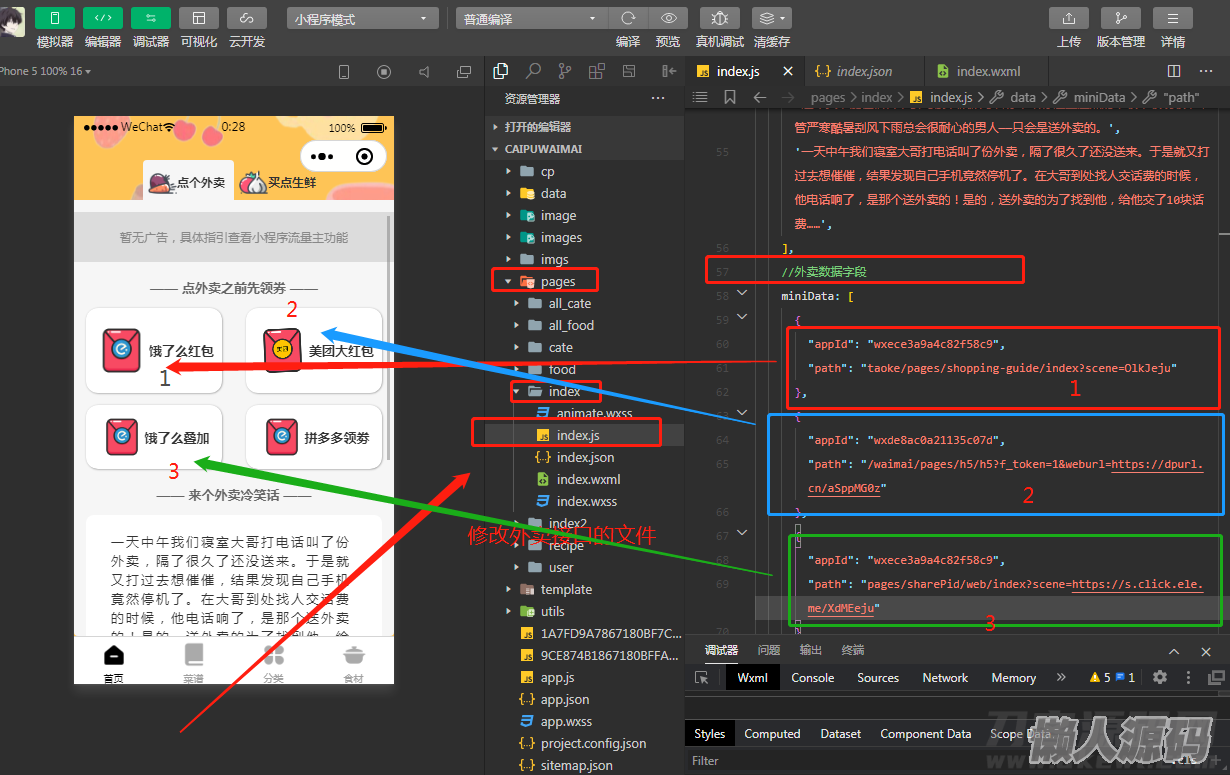Viewport: 1230px width, 775px height.
Task: Open app.json in the file tree
Action: coord(565,699)
